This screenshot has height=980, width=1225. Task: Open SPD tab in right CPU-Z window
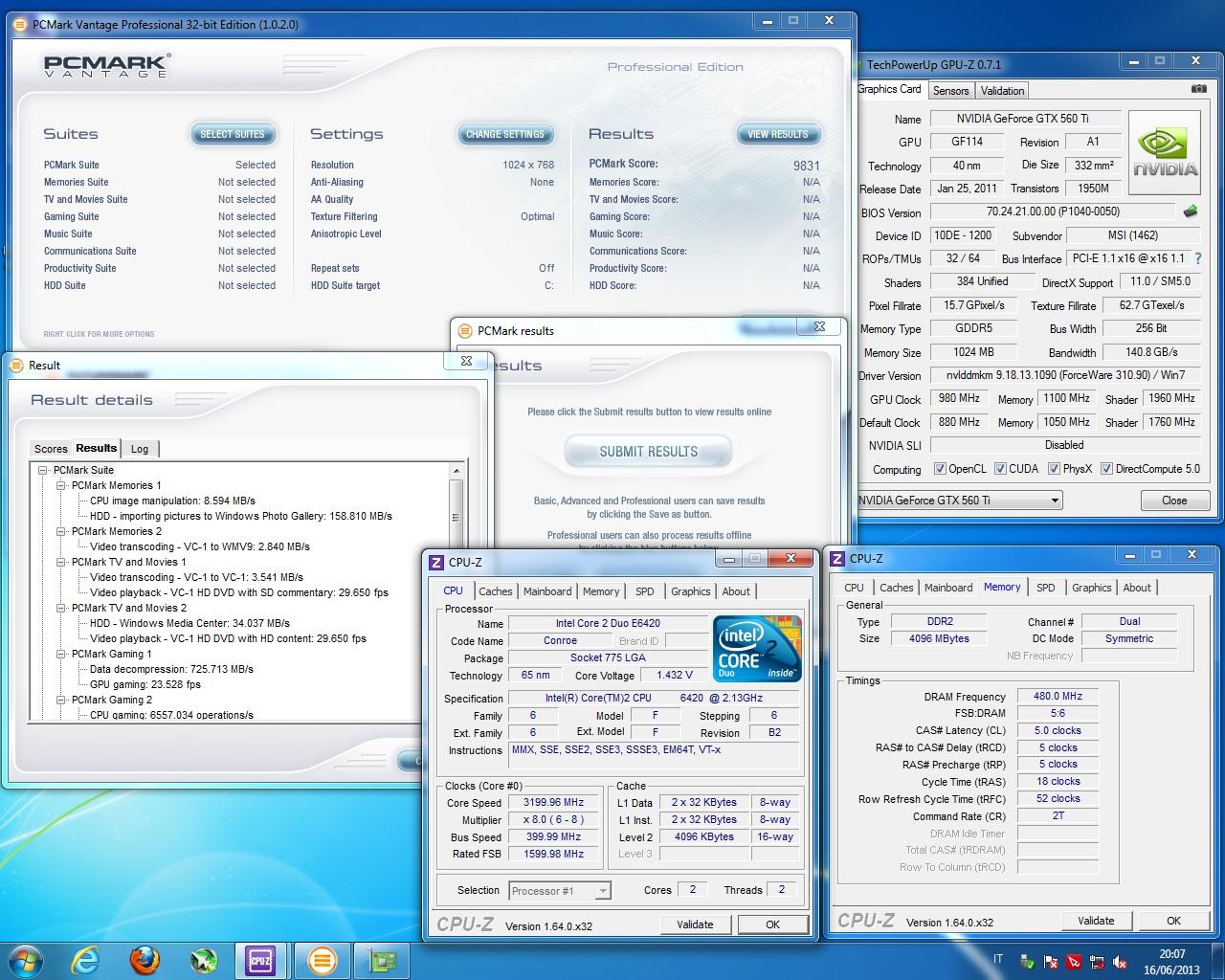point(1046,588)
